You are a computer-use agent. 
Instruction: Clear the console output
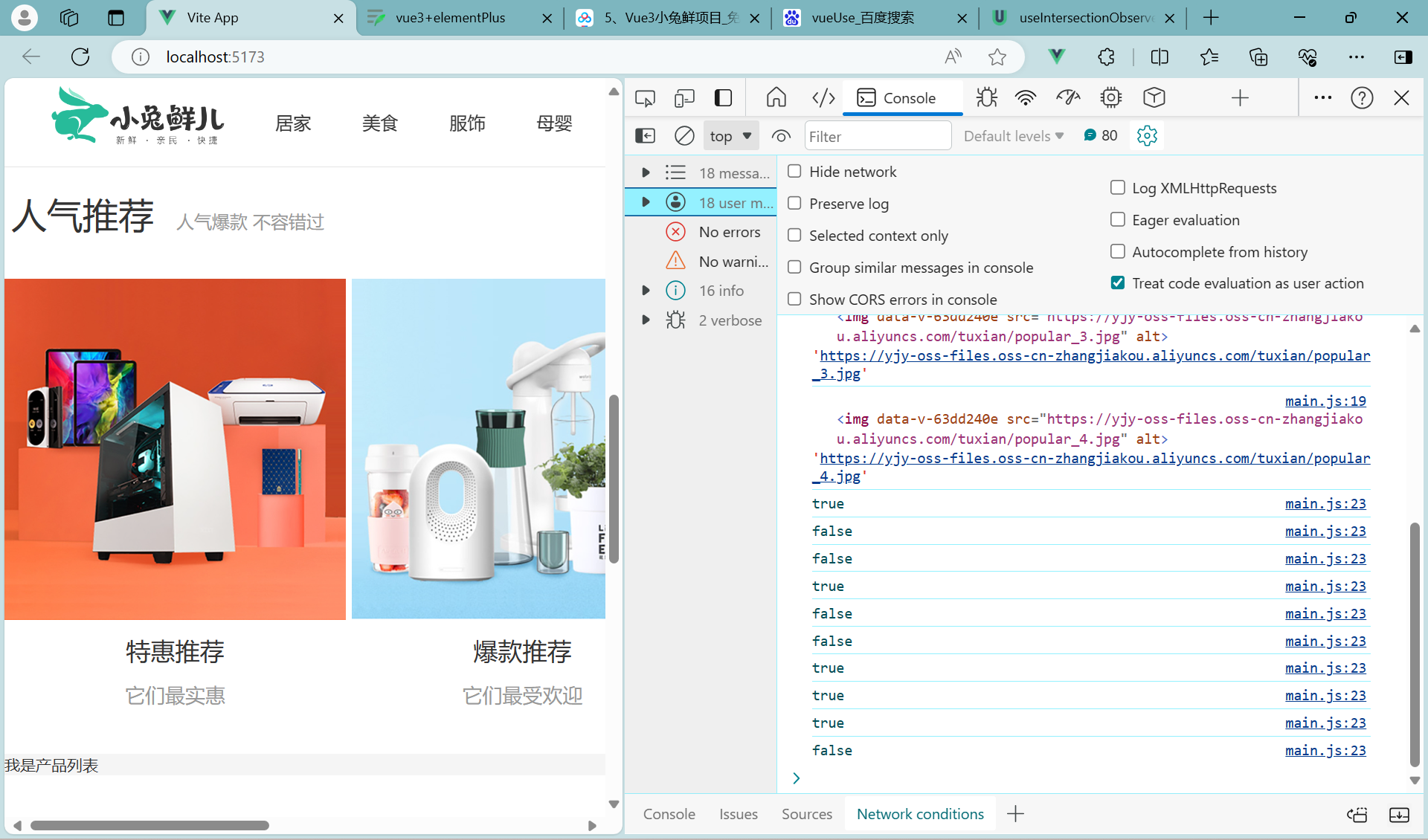[684, 135]
